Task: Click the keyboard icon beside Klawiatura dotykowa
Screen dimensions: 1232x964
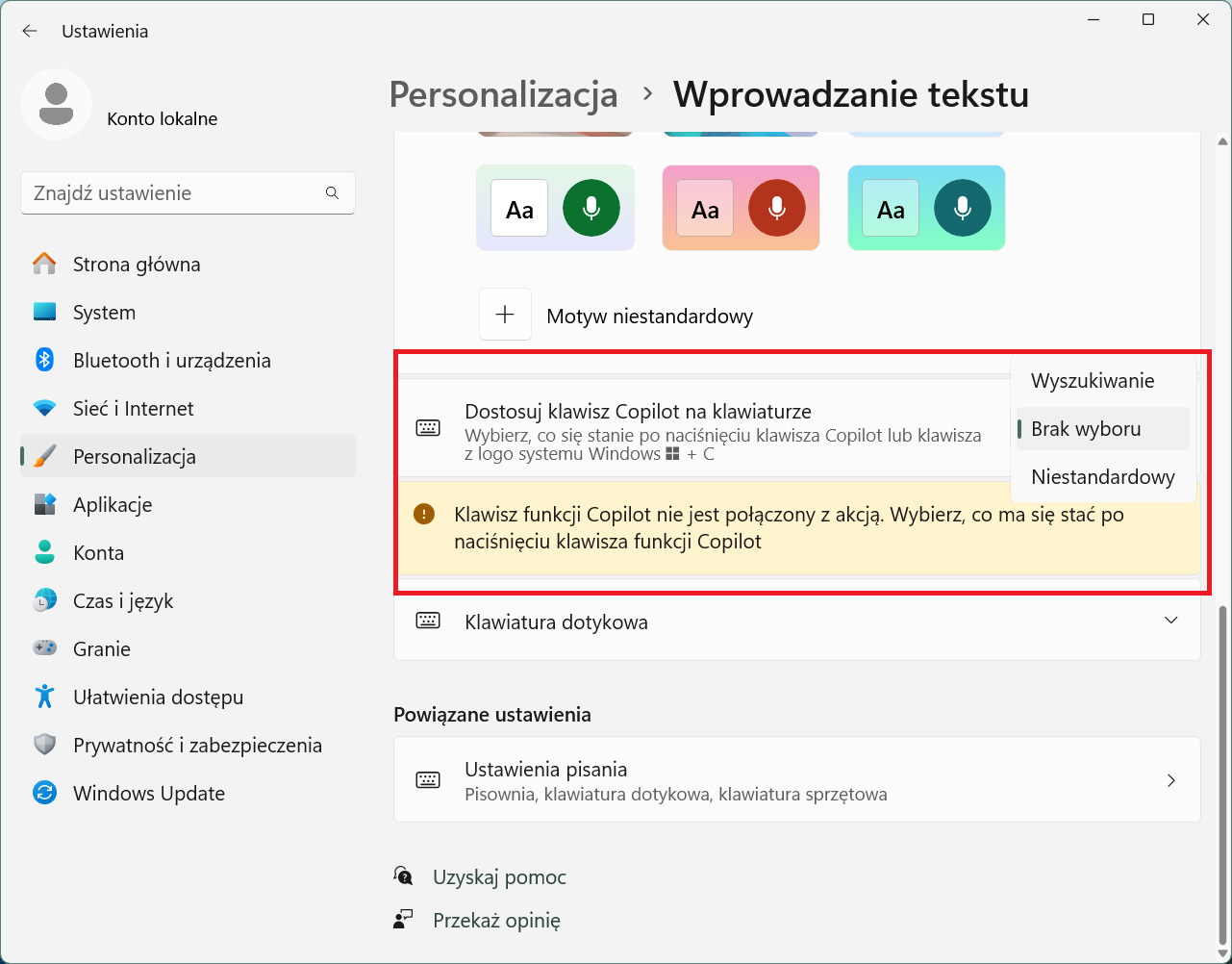Action: (x=428, y=621)
